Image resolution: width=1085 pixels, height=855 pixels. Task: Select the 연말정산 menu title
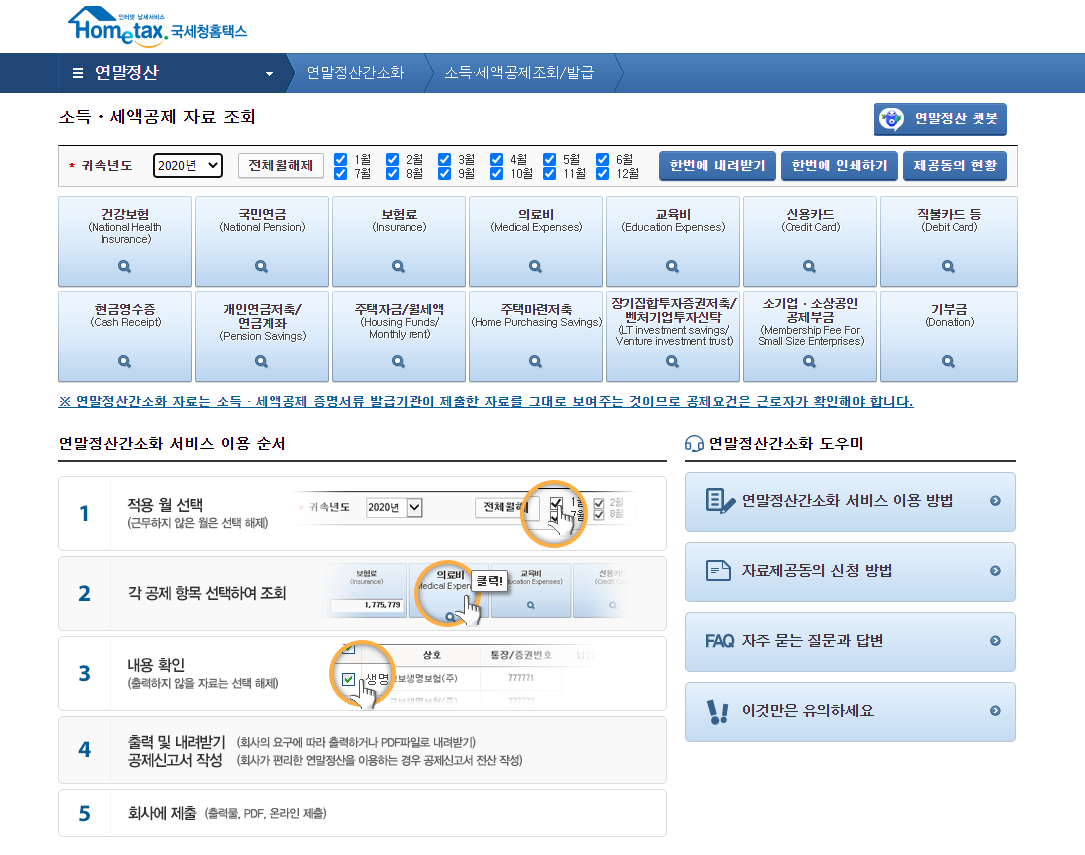coord(127,73)
